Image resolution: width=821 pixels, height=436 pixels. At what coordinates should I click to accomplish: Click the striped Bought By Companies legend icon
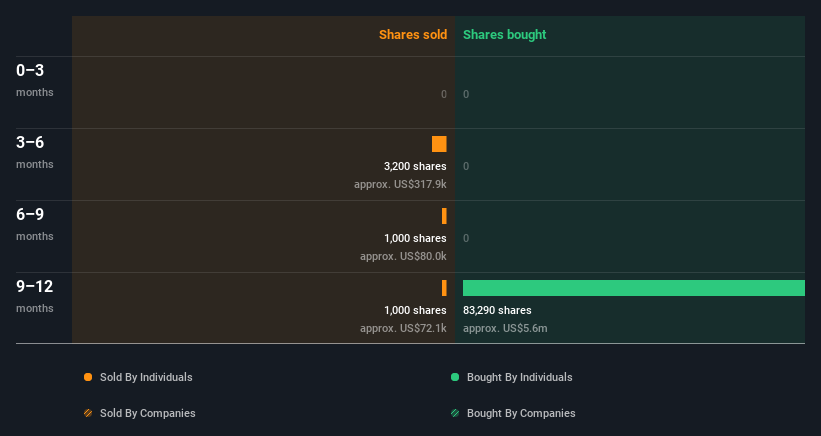click(x=455, y=413)
